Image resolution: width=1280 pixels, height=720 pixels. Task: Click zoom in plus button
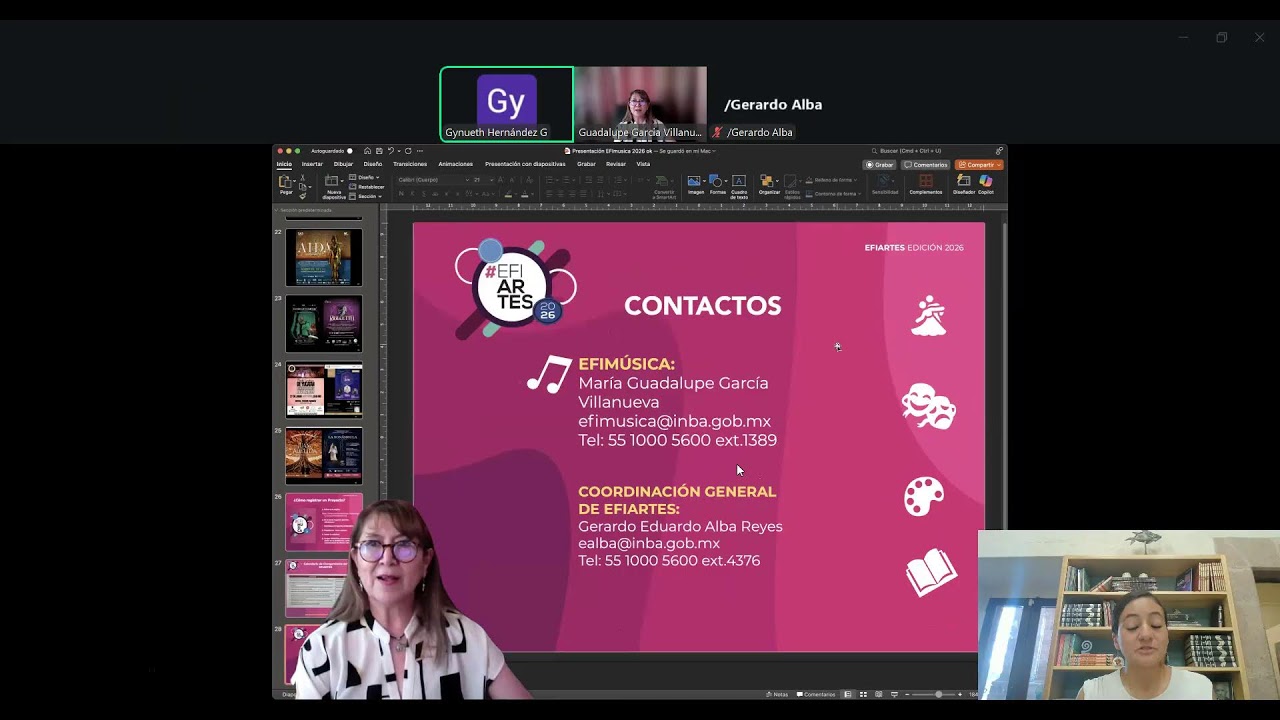pyautogui.click(x=960, y=694)
